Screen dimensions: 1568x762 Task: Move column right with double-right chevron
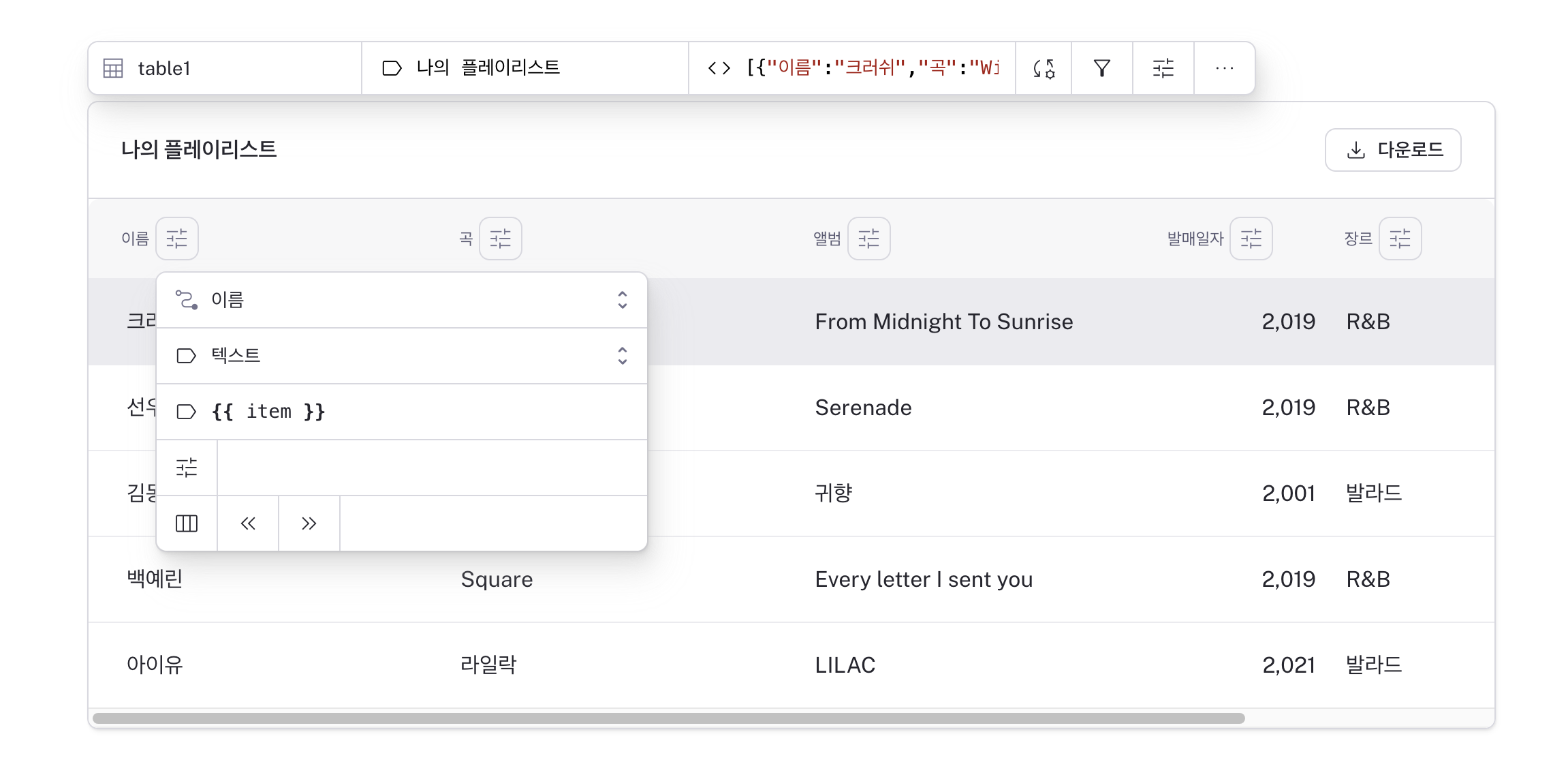(x=309, y=523)
